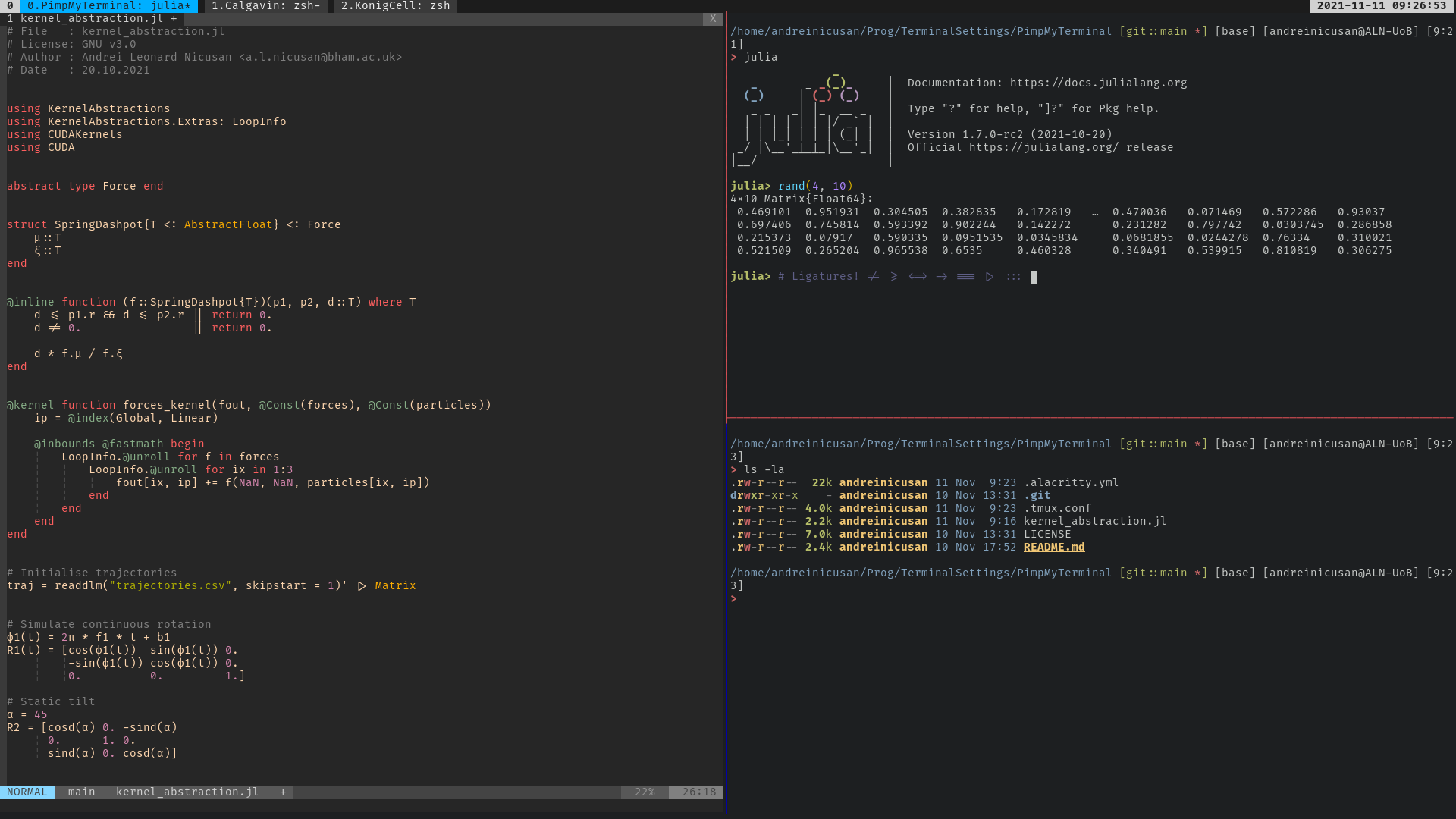The height and width of the screenshot is (819, 1456).
Task: Click the README.md file in ls listing
Action: 1054,548
